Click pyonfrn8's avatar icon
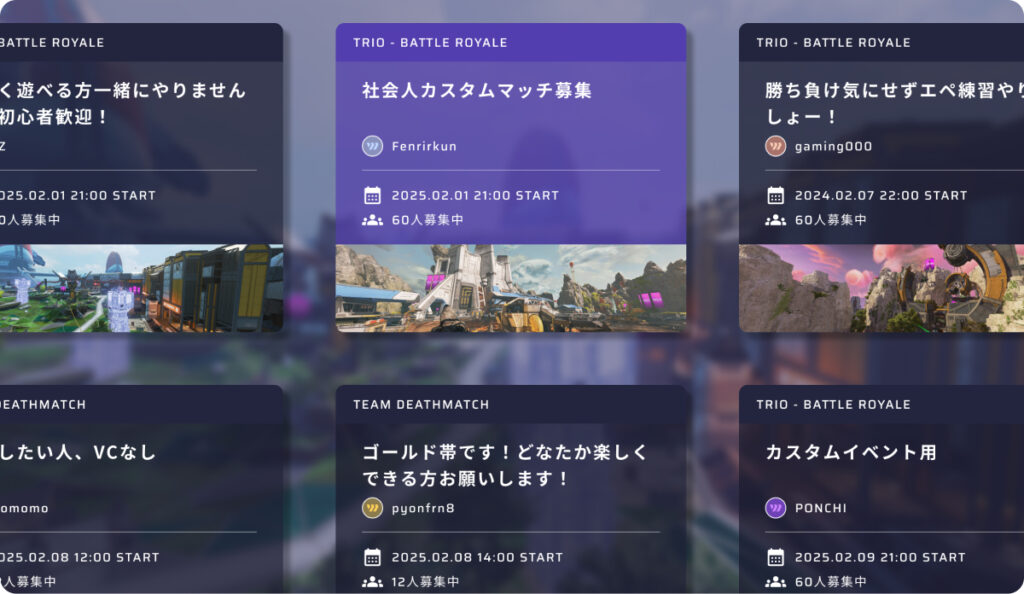The image size is (1024, 594). 370,507
